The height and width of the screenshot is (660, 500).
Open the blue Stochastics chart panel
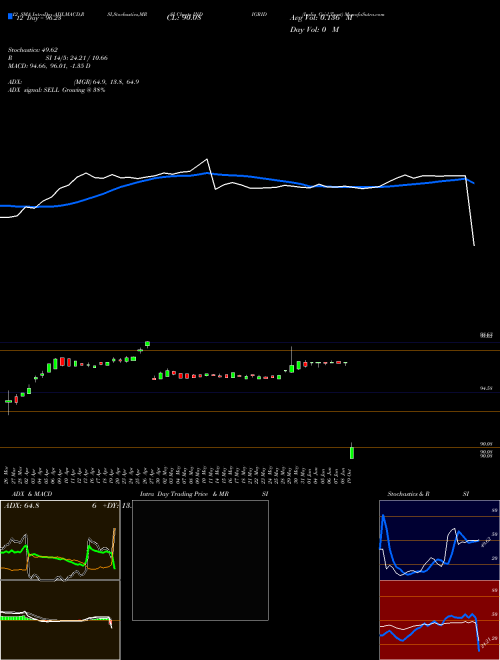(439, 540)
